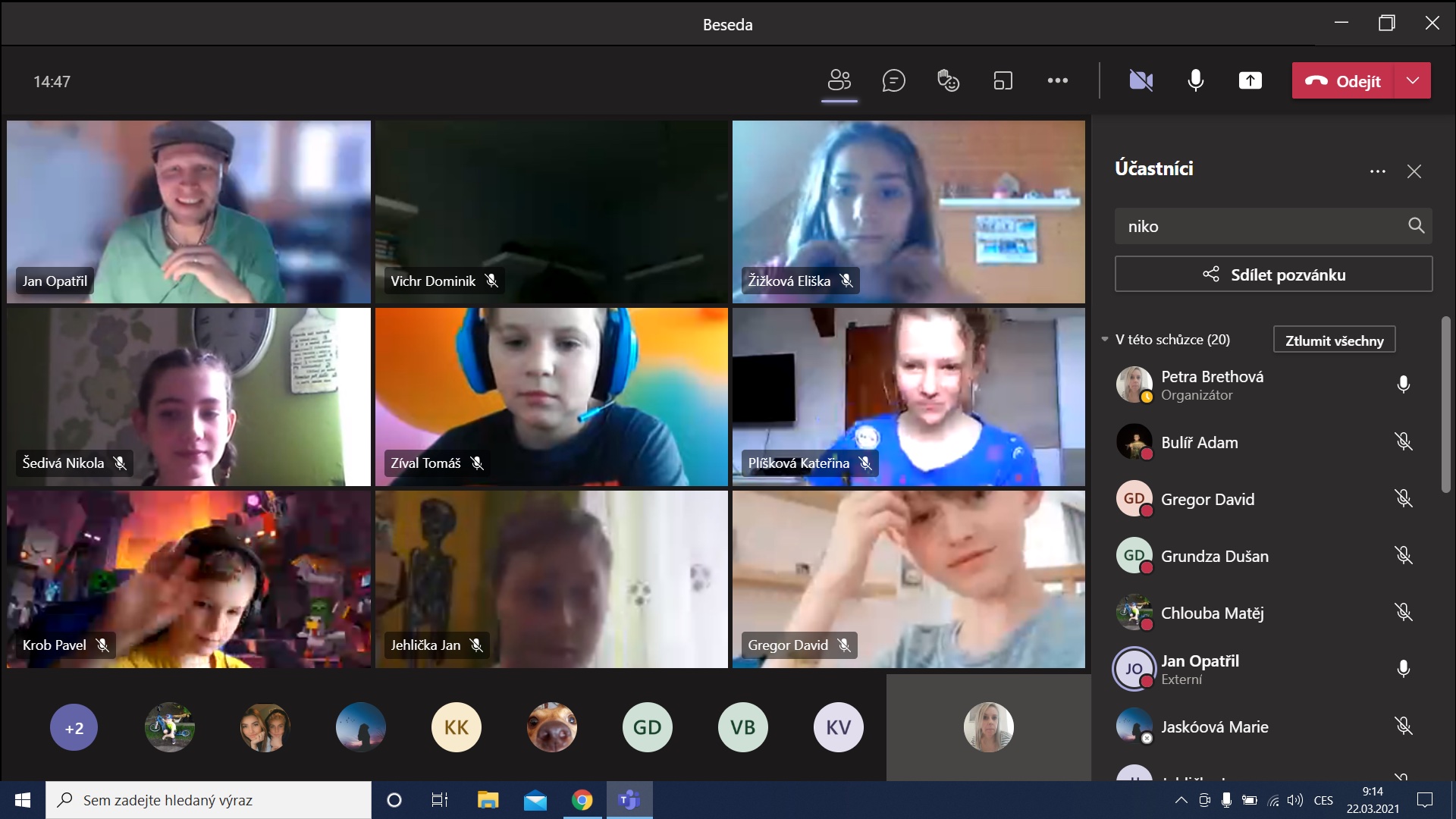Close the Účastníci panel
This screenshot has height=819, width=1456.
click(x=1414, y=171)
